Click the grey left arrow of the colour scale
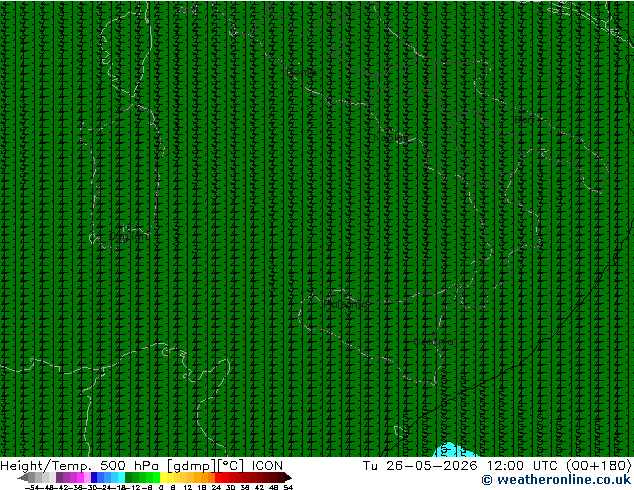 coord(22,478)
